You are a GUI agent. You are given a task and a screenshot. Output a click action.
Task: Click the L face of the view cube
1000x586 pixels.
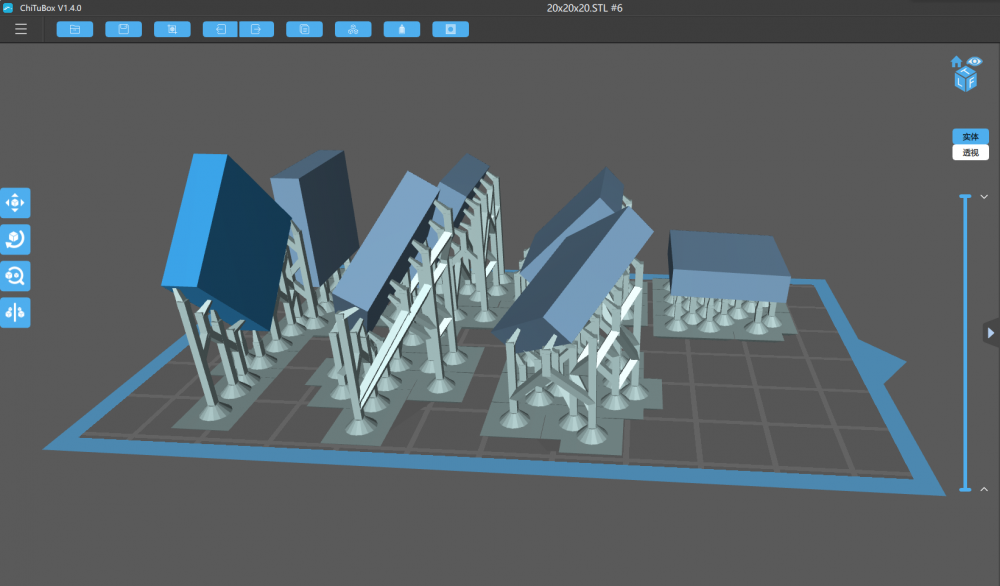[x=960, y=82]
